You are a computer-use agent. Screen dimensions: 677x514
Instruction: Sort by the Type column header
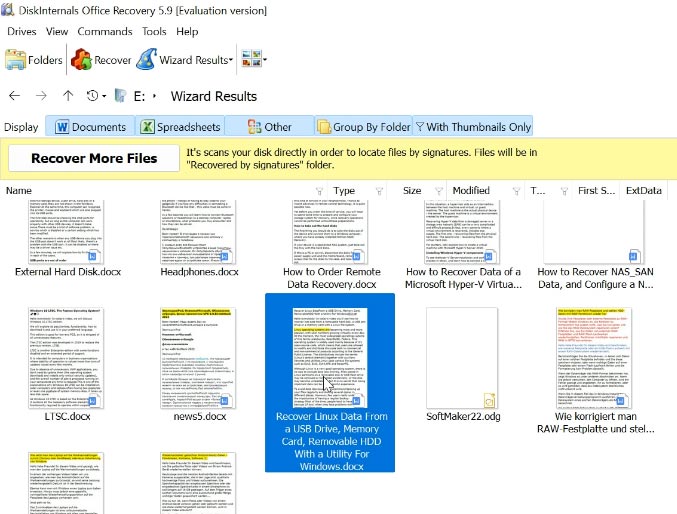(x=344, y=190)
